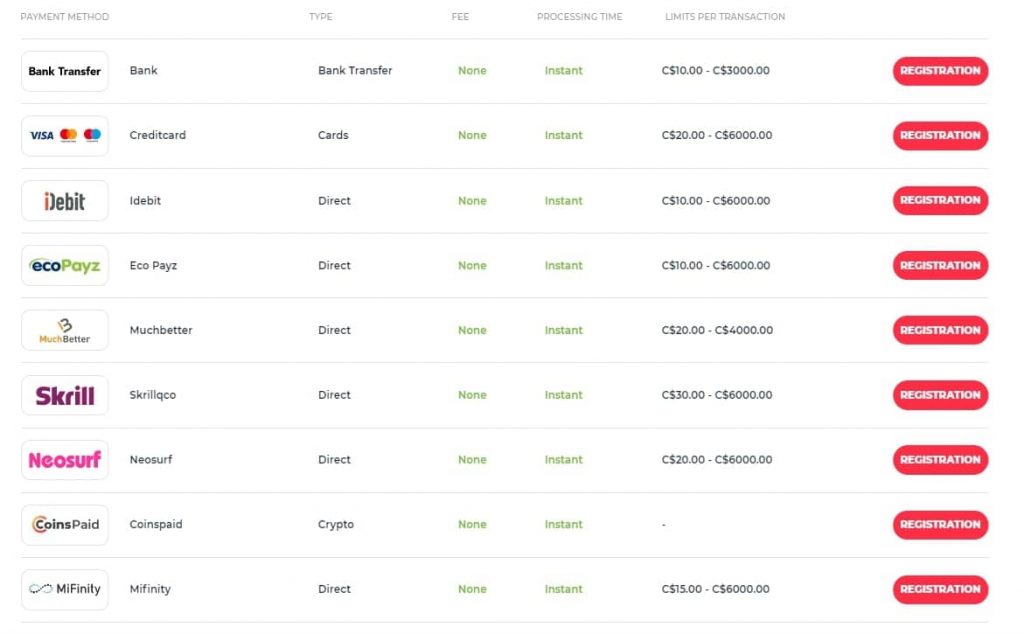Click Registration button in Bank row
Viewport: 1024px width, 634px height.
pos(940,71)
